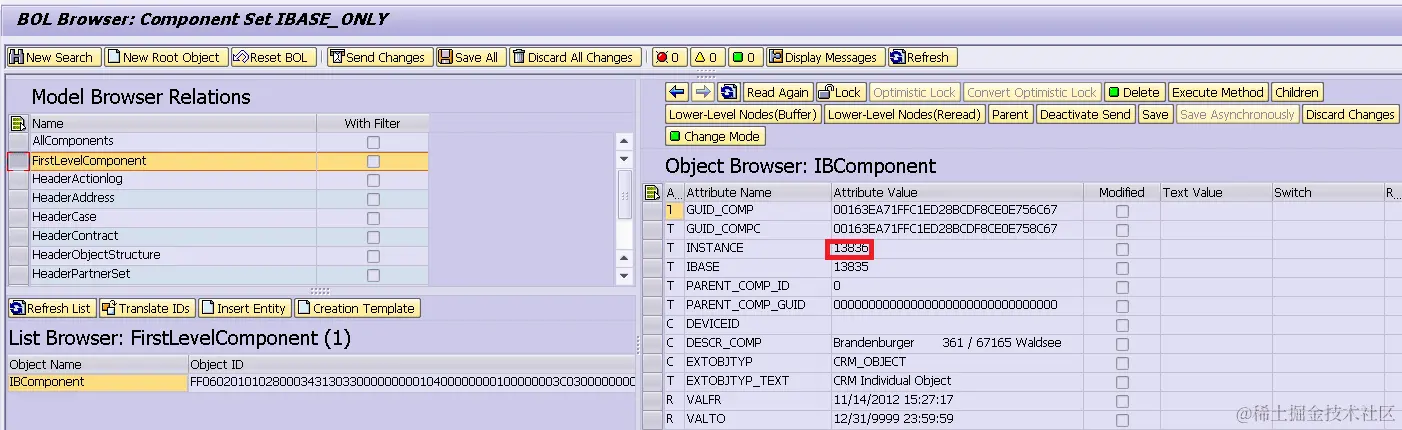Select the HeaderCase relation
1402x430 pixels.
pos(64,217)
